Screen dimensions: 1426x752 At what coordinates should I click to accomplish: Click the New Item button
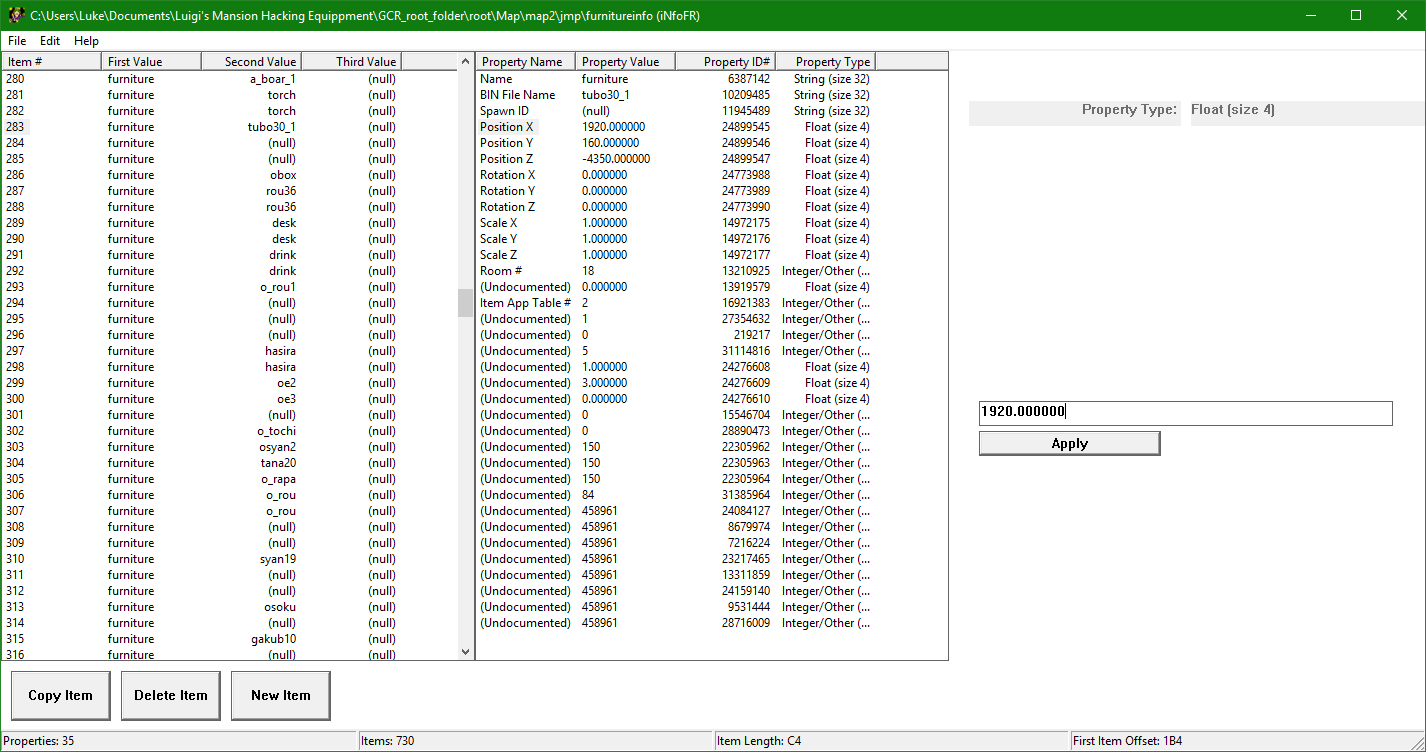pos(280,695)
